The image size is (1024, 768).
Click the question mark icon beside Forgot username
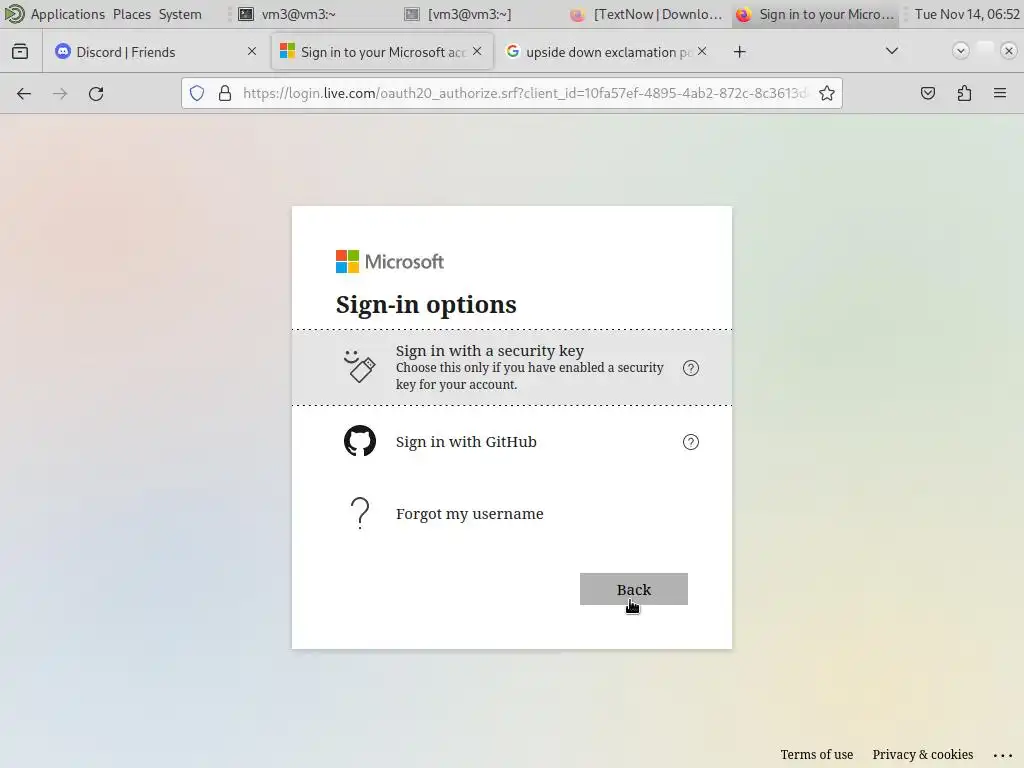click(x=360, y=513)
